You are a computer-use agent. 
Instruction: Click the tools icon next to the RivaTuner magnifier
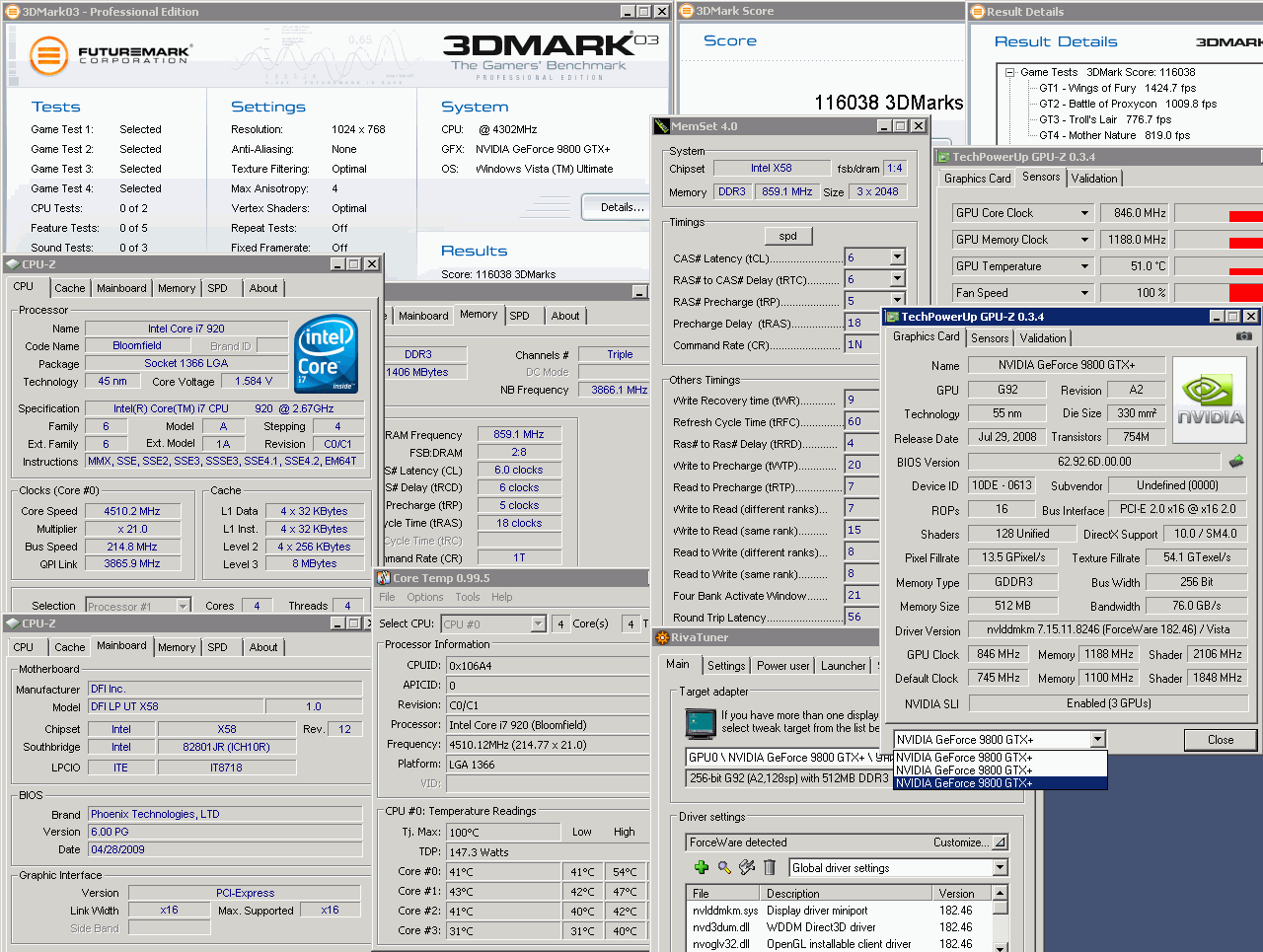click(747, 867)
